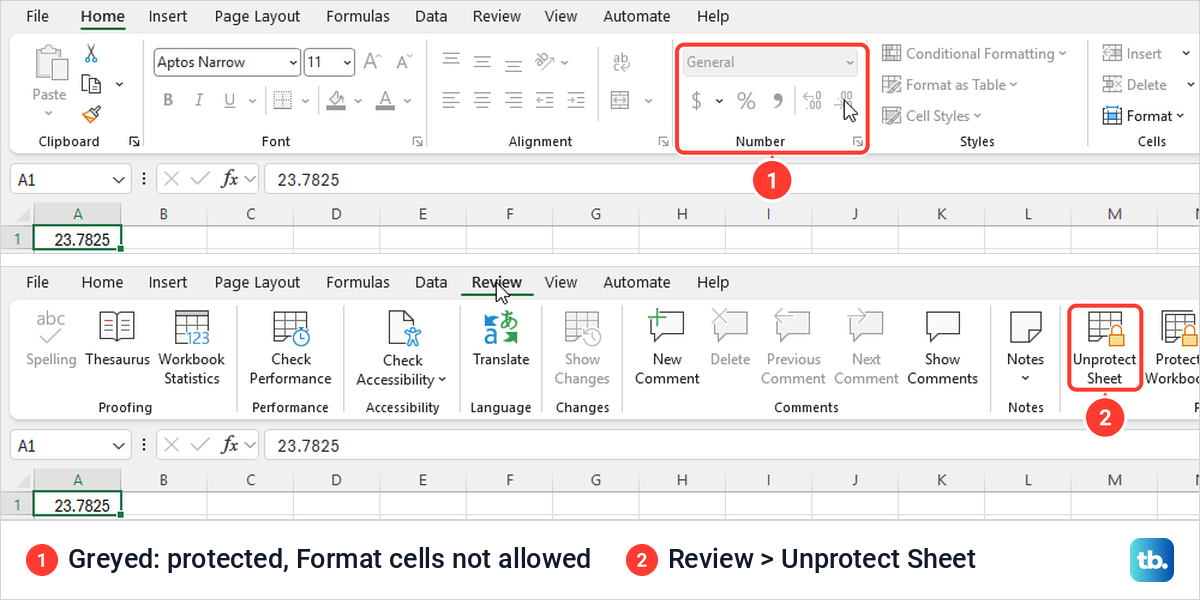Open the Aptos Narrow font name dropdown
This screenshot has height=600, width=1200.
coord(293,62)
